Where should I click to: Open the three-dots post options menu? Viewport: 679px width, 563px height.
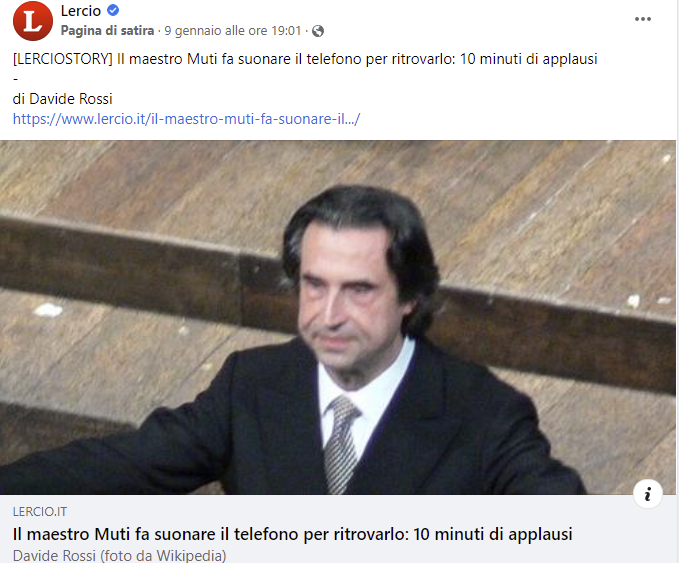pos(643,19)
